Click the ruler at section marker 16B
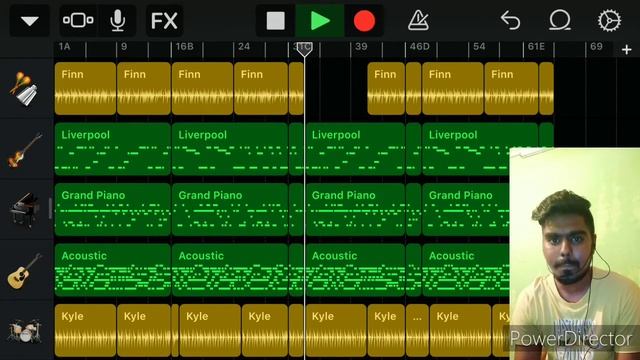Screen dimensions: 640x360 click(184, 47)
